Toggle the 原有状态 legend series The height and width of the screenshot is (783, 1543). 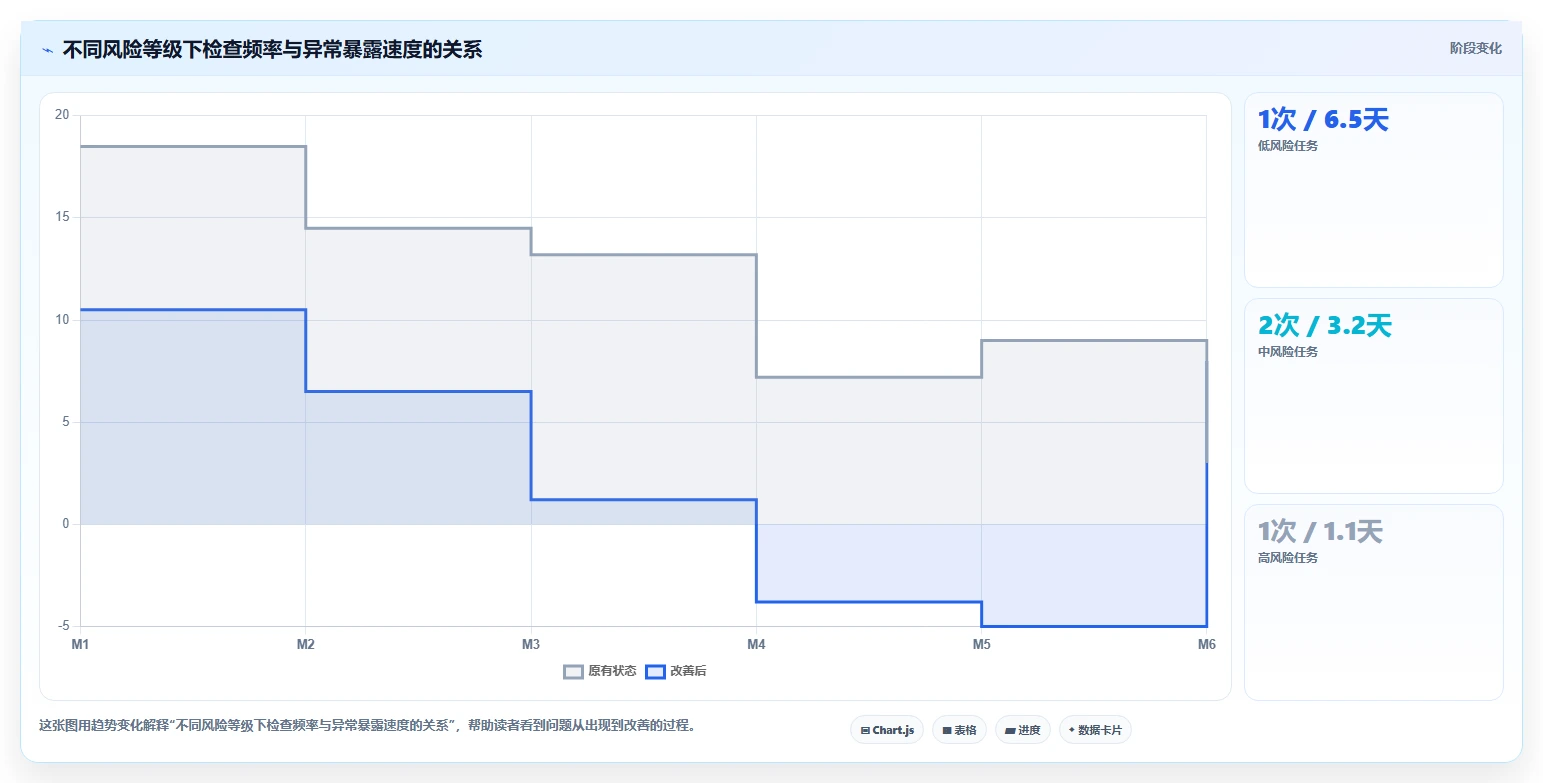(600, 671)
